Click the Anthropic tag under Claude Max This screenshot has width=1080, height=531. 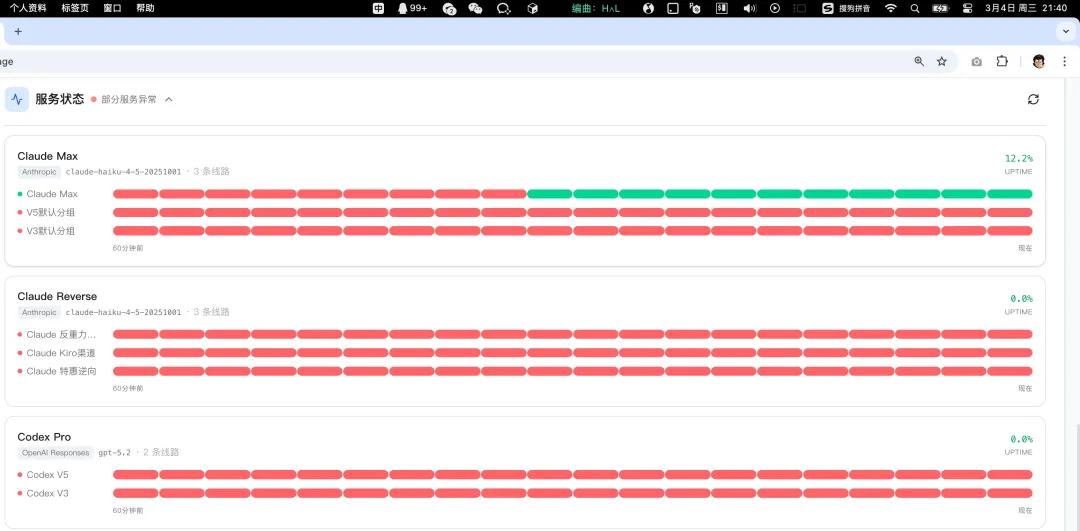[40, 171]
